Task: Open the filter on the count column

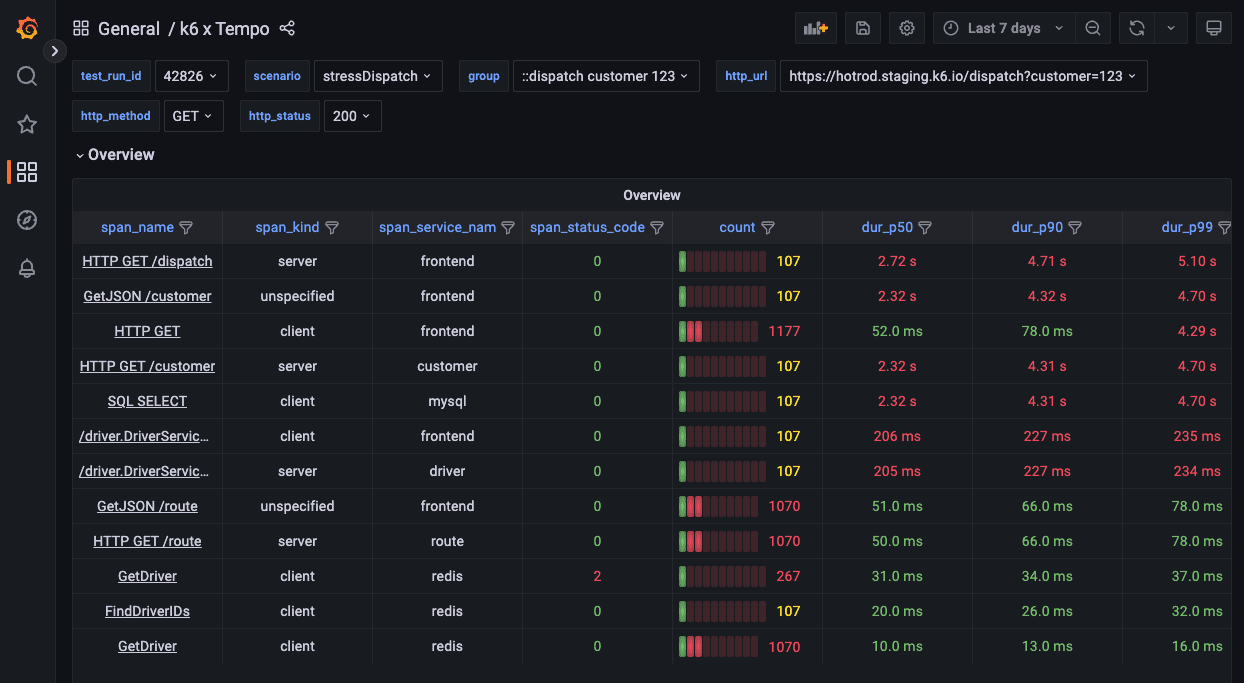Action: click(768, 227)
